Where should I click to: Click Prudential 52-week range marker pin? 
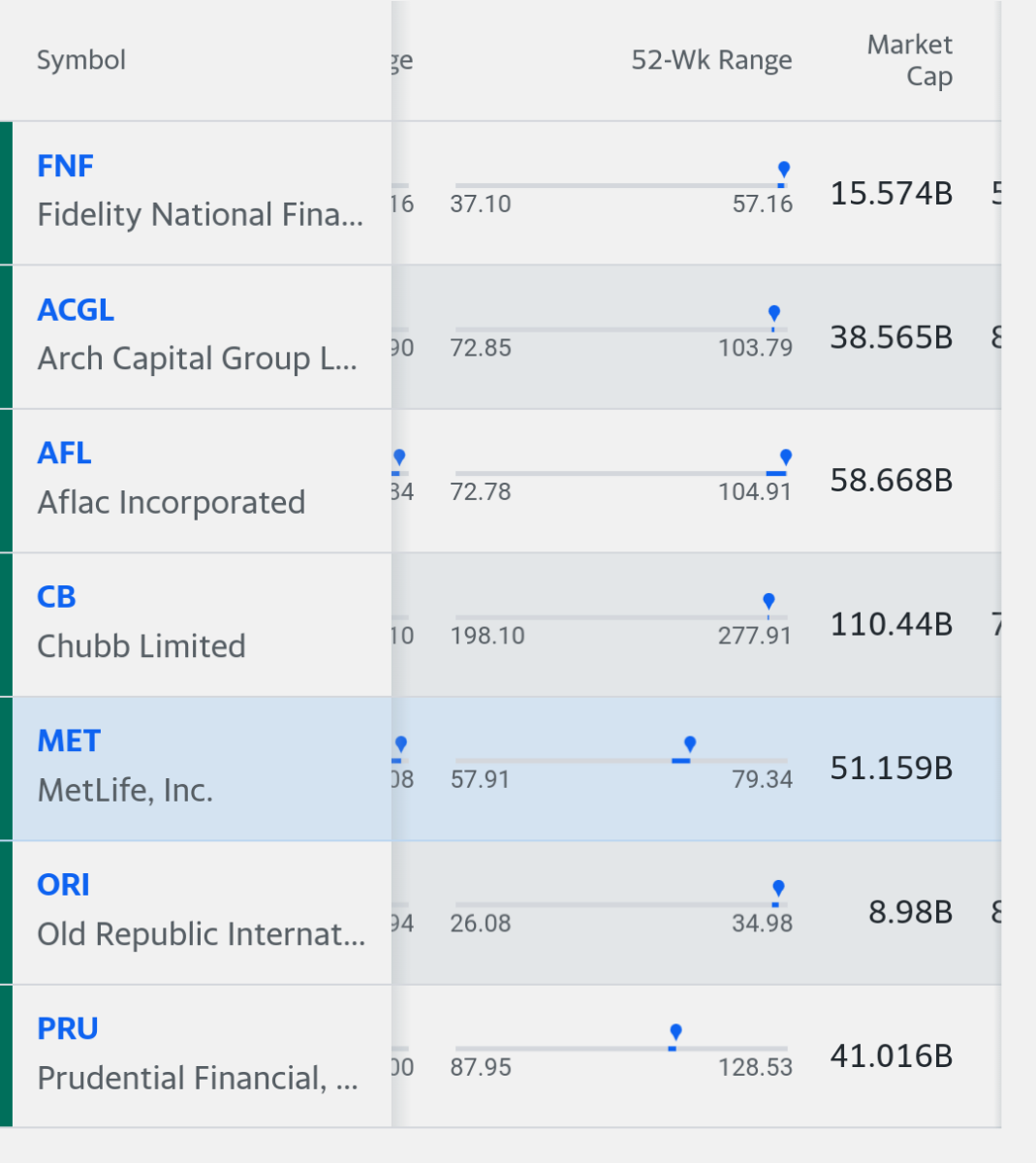point(675,1032)
